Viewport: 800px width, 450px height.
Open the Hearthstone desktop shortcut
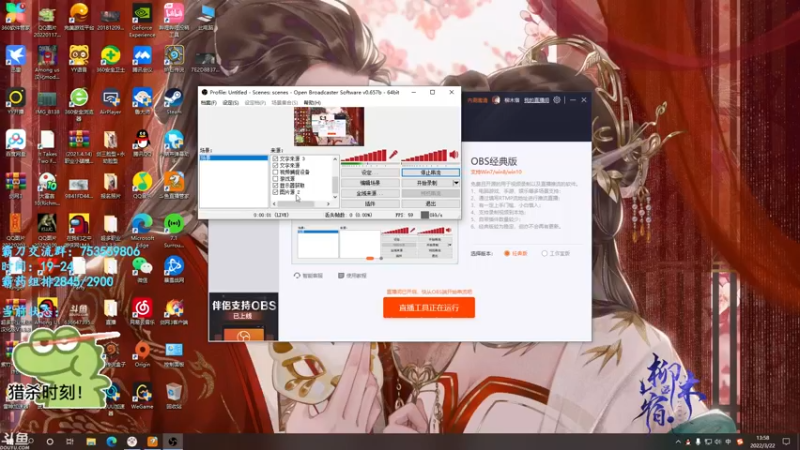pos(173,59)
